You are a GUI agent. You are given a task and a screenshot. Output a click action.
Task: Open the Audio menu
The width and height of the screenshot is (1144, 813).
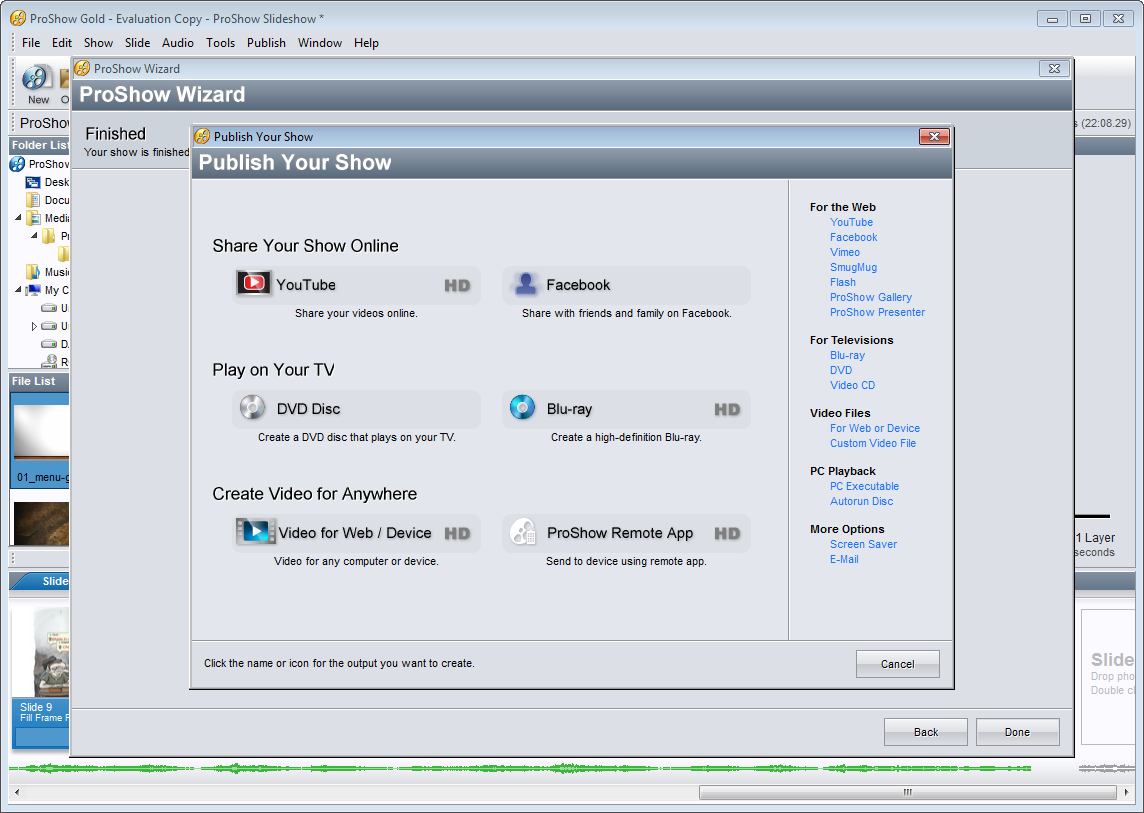click(178, 43)
